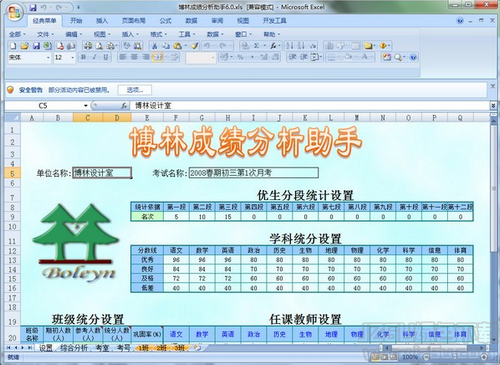The image size is (500, 365).
Task: Toggle Italic formatting
Action: (x=95, y=57)
